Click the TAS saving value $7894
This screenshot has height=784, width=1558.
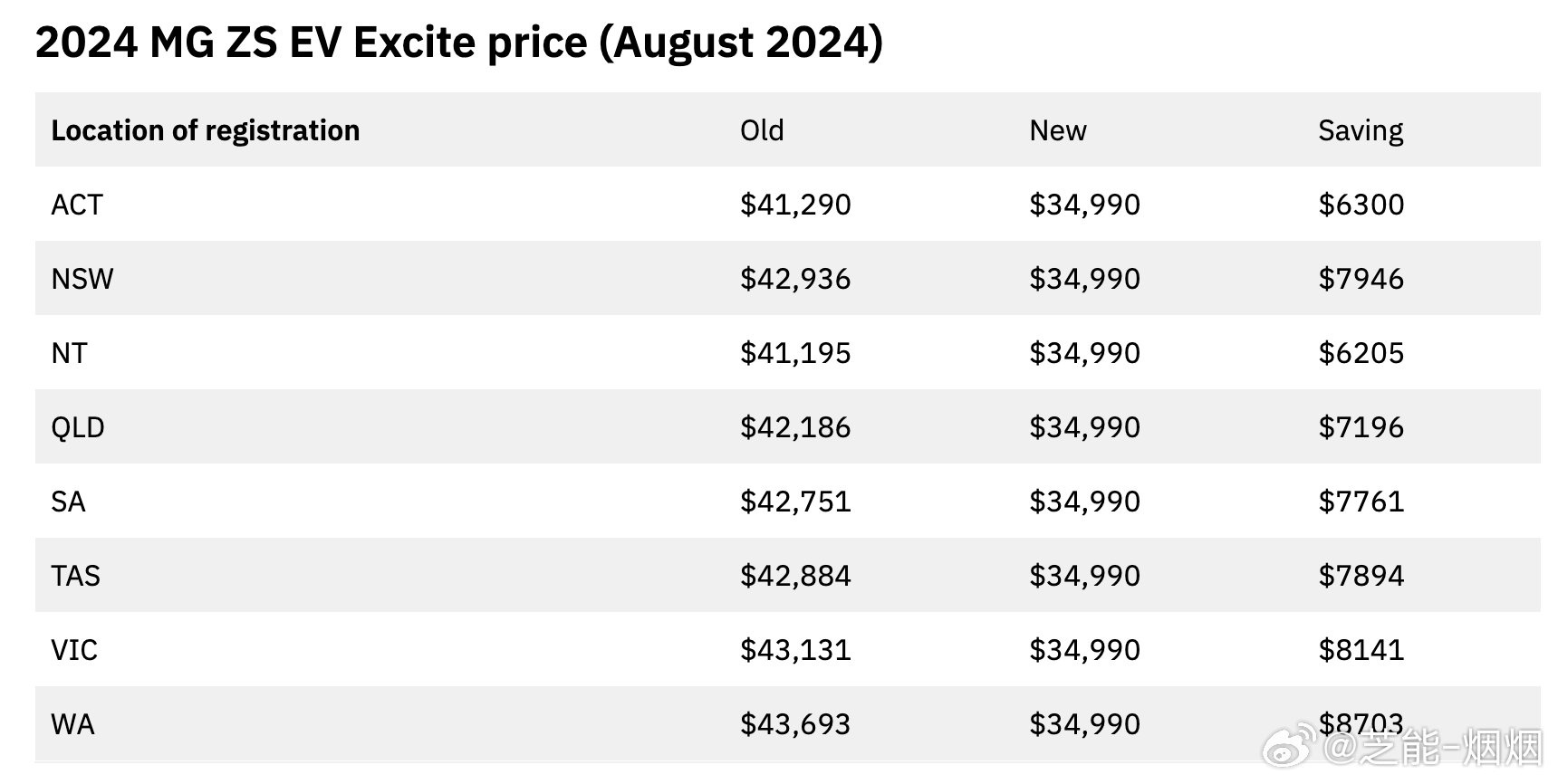point(1361,576)
